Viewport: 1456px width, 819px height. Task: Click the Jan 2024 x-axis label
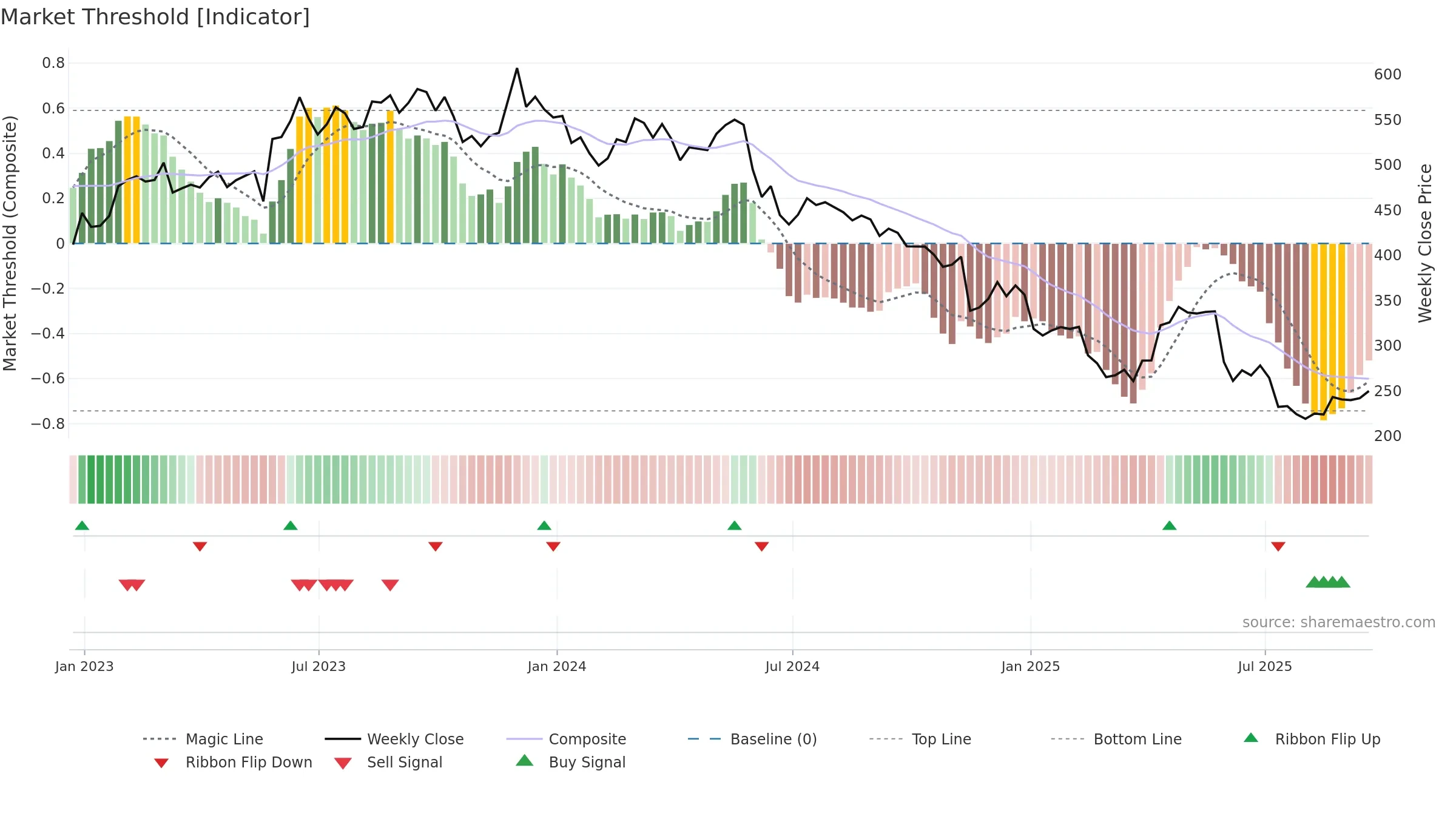click(x=557, y=667)
